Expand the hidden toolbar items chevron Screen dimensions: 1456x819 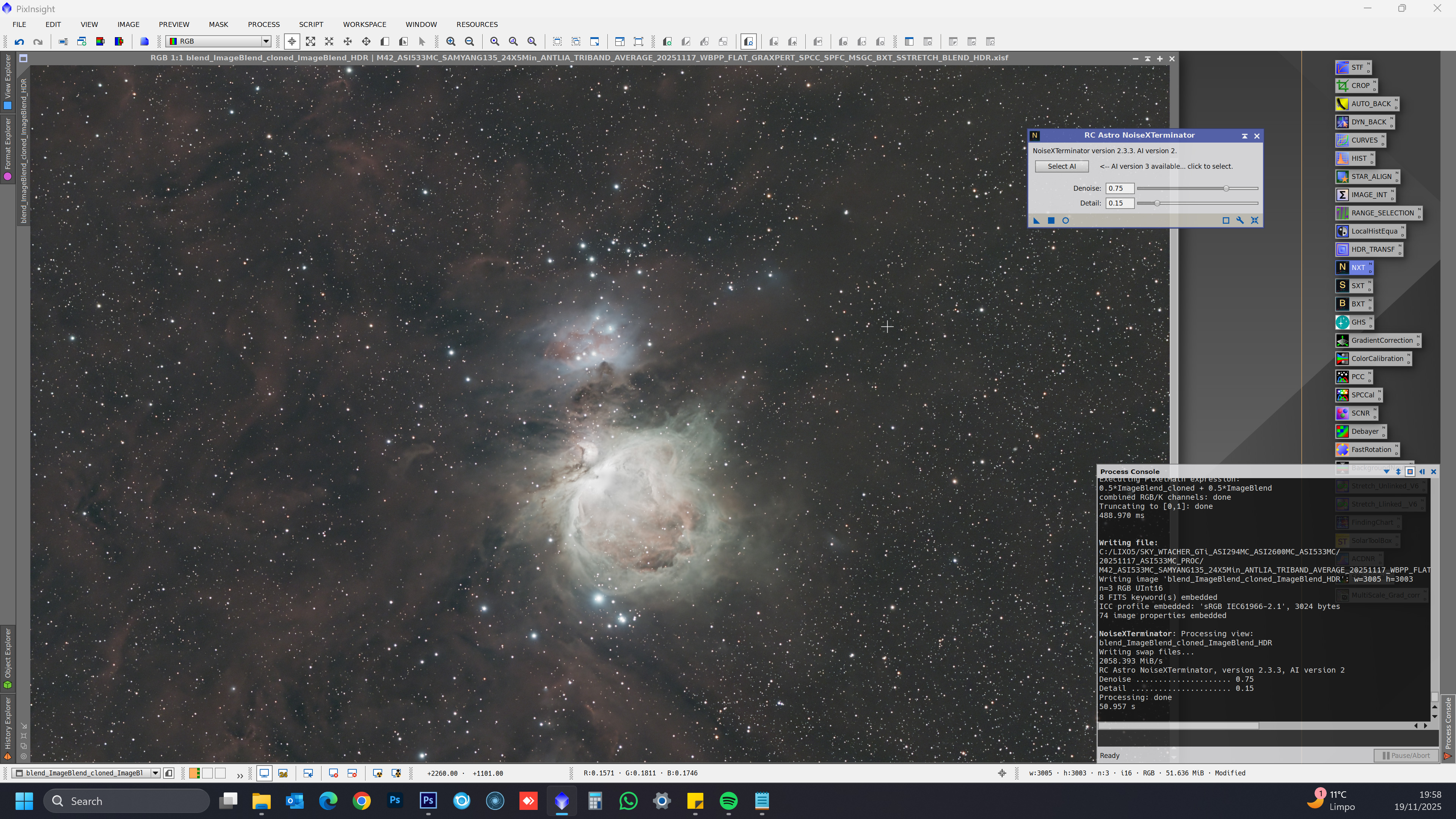[240, 775]
